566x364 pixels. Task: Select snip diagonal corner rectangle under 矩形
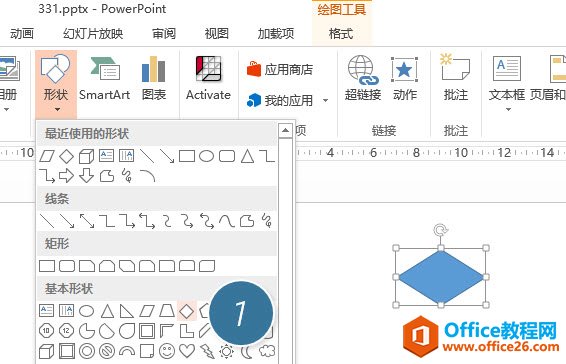tap(127, 266)
